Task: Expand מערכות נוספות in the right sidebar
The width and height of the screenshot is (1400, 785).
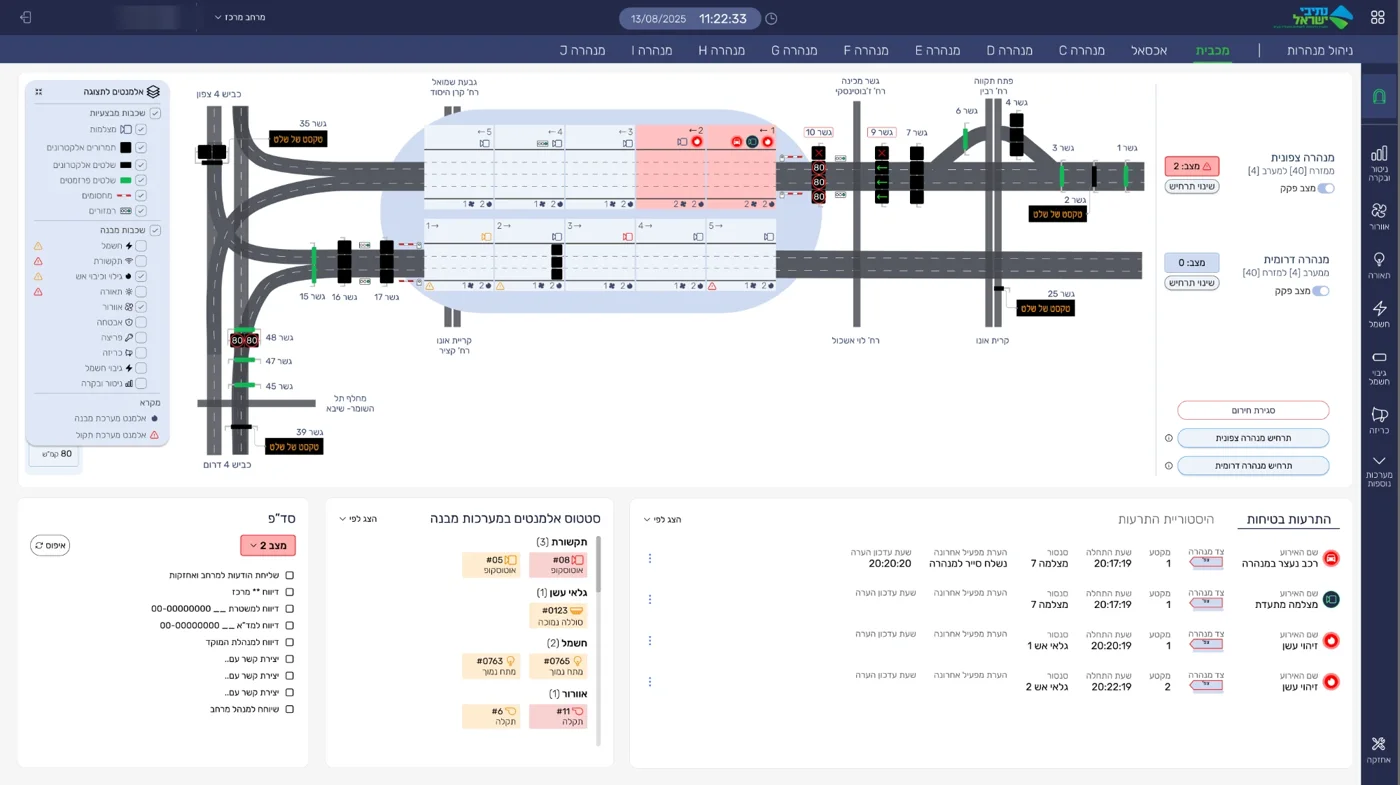Action: (1379, 469)
